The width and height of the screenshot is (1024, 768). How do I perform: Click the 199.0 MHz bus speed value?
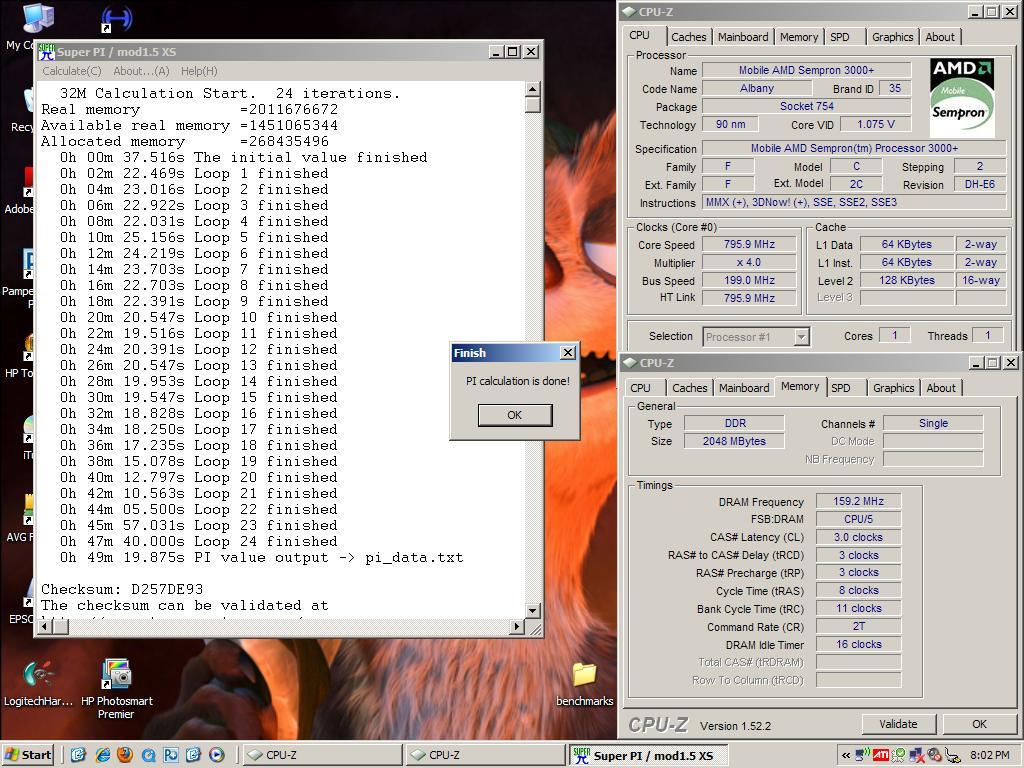coord(749,280)
